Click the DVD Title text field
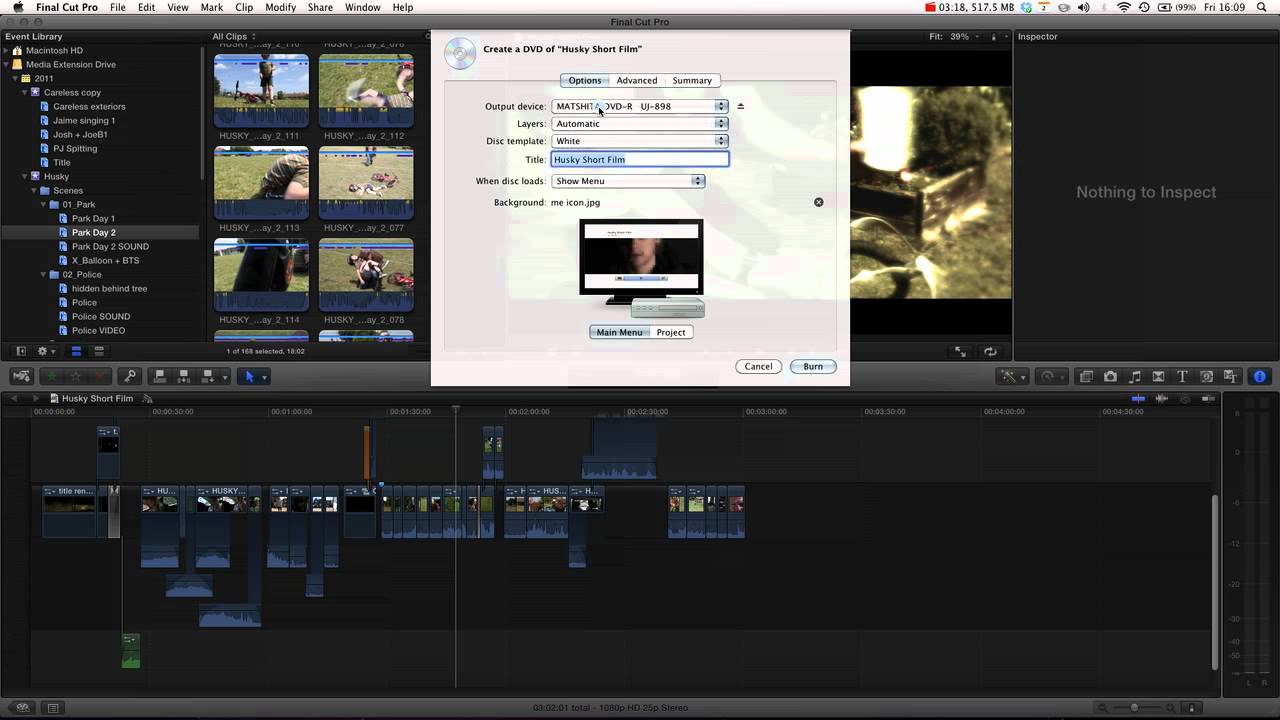Viewport: 1280px width, 720px height. (x=640, y=160)
